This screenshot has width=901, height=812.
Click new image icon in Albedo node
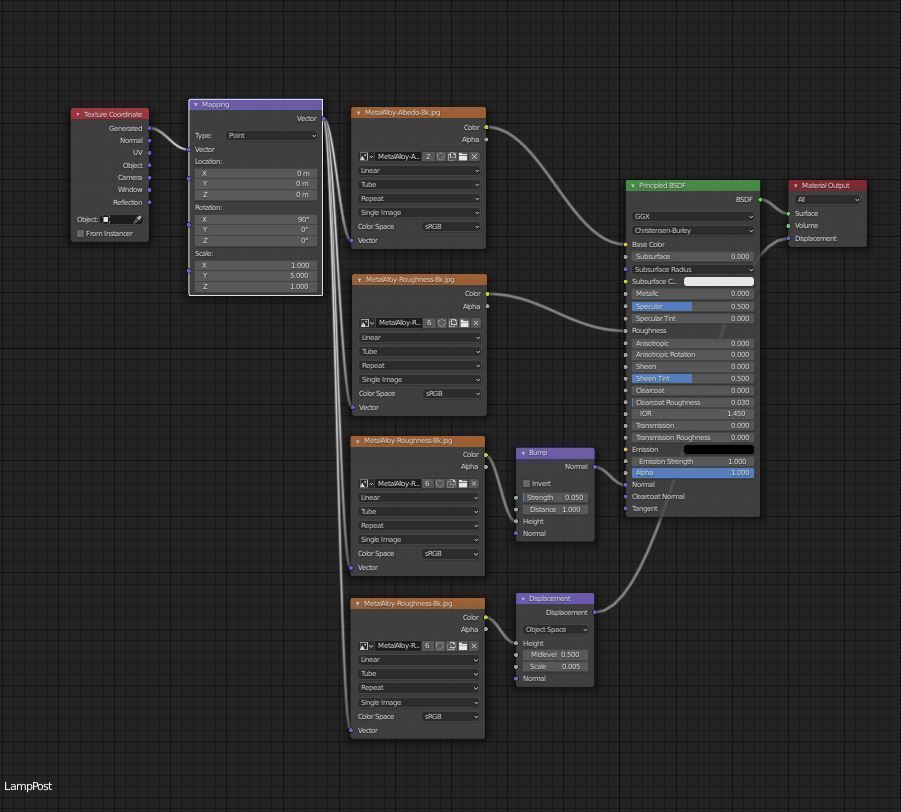coord(452,156)
